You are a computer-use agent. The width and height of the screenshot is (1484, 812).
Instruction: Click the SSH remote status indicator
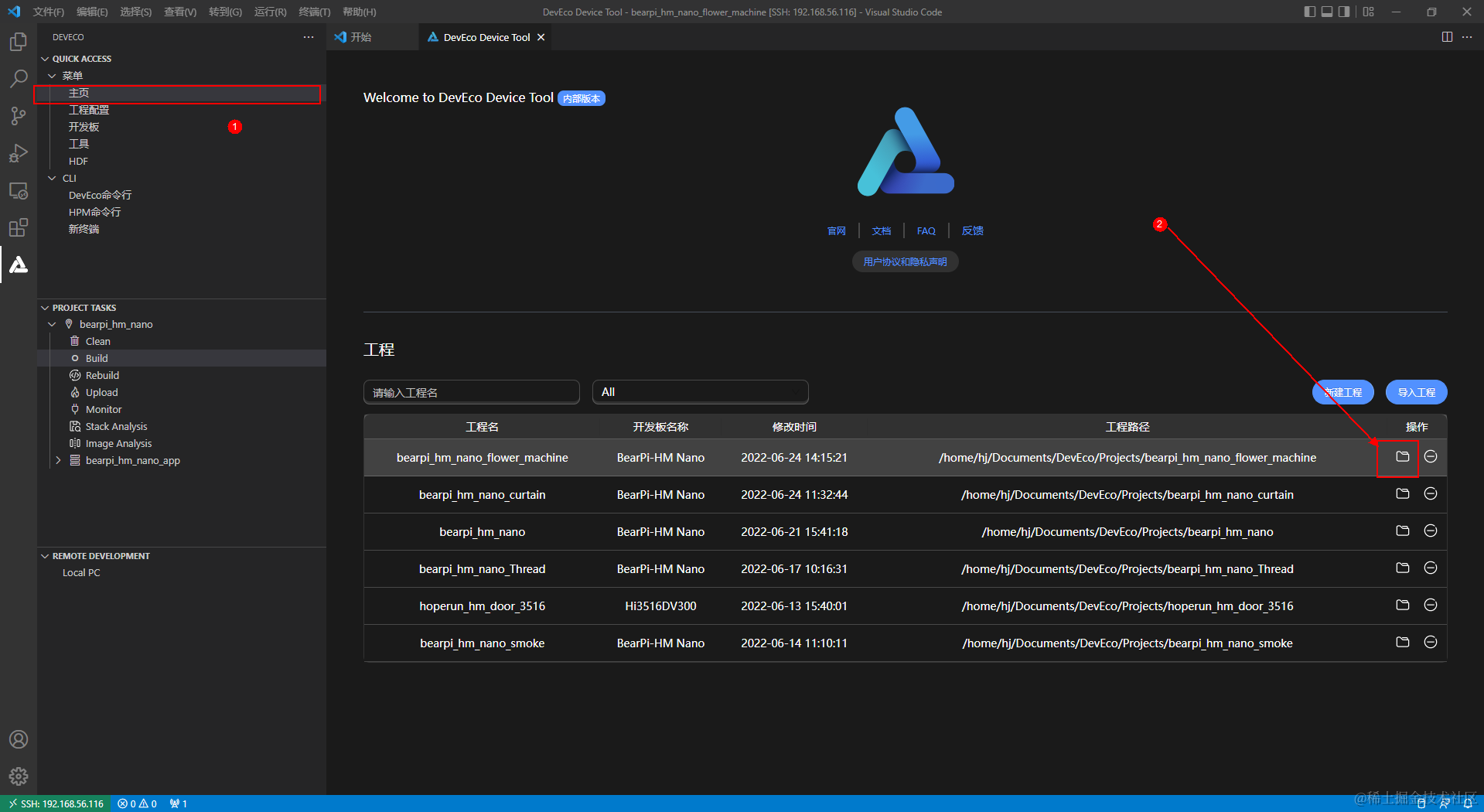56,803
